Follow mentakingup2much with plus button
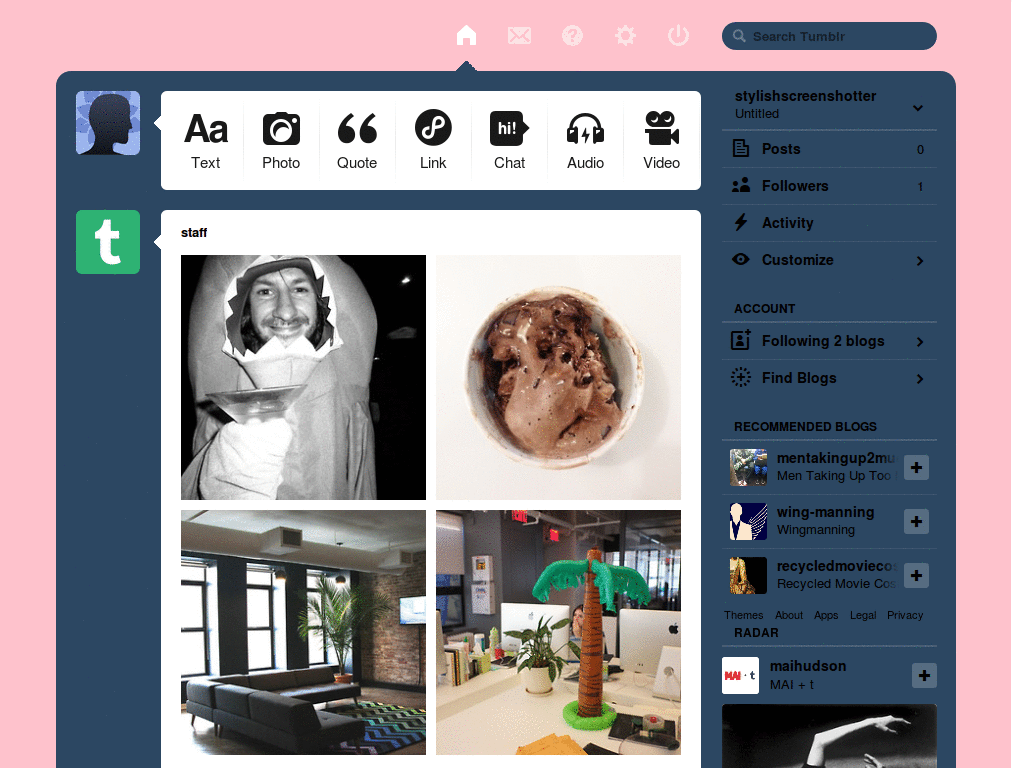 click(x=916, y=468)
